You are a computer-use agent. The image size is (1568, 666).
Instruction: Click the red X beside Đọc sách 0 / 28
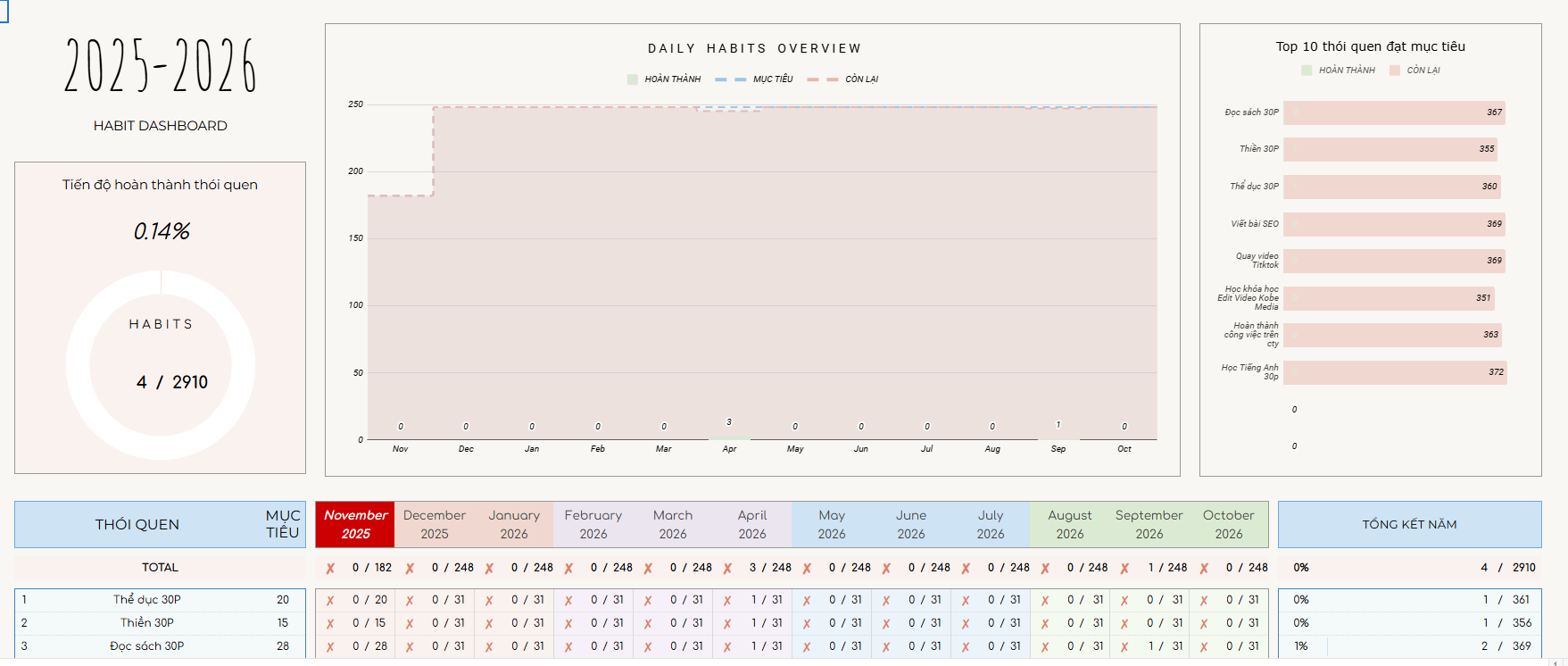point(330,647)
